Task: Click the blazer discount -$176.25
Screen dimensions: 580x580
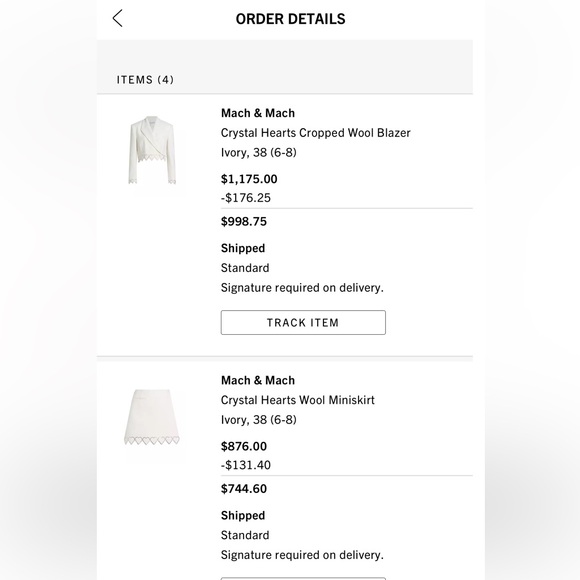Action: pos(246,198)
